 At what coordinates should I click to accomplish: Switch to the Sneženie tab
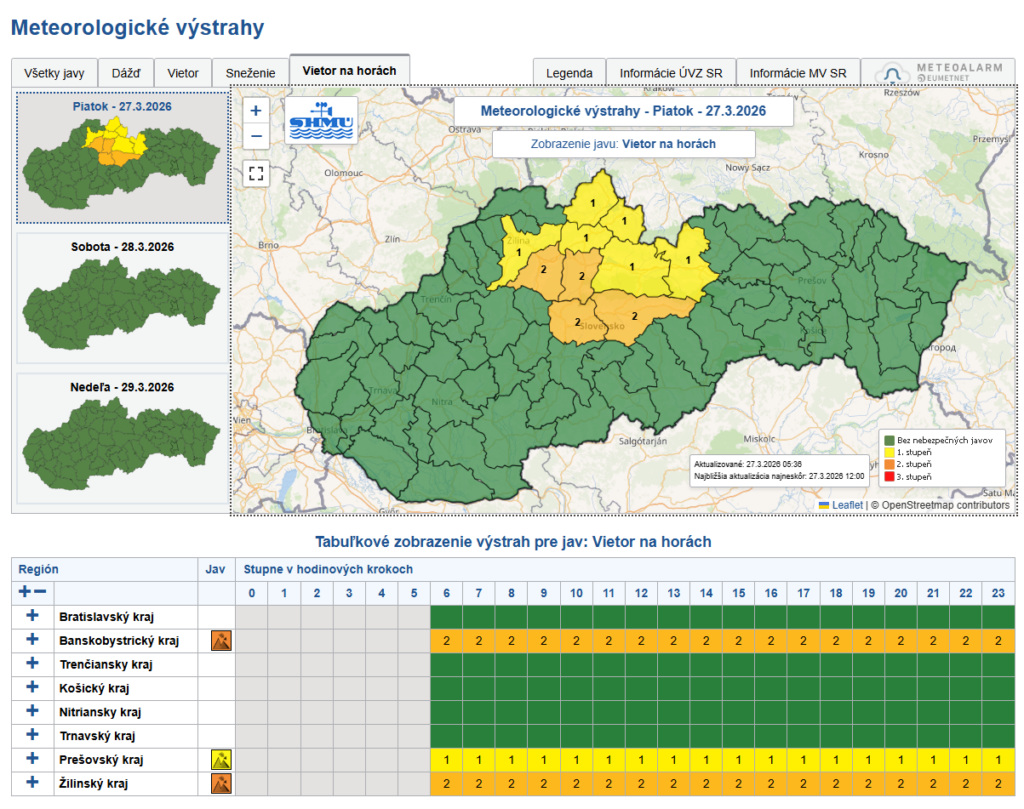click(x=253, y=72)
